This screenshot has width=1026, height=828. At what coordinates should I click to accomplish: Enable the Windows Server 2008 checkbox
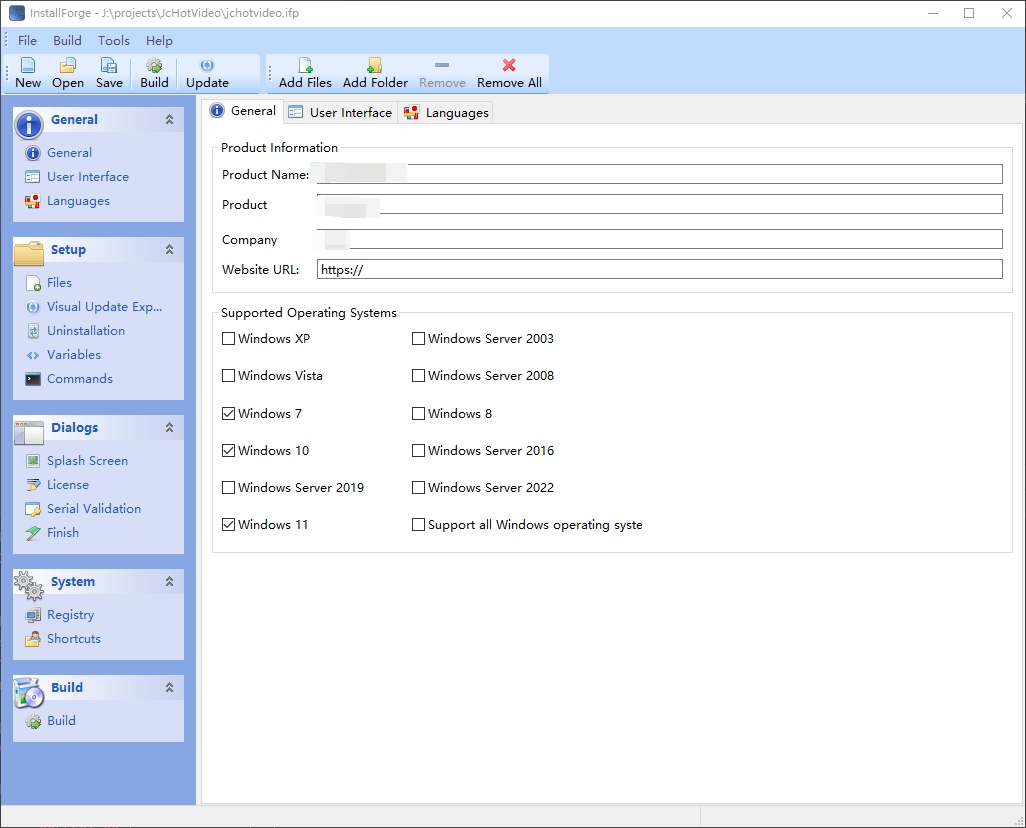pyautogui.click(x=418, y=376)
